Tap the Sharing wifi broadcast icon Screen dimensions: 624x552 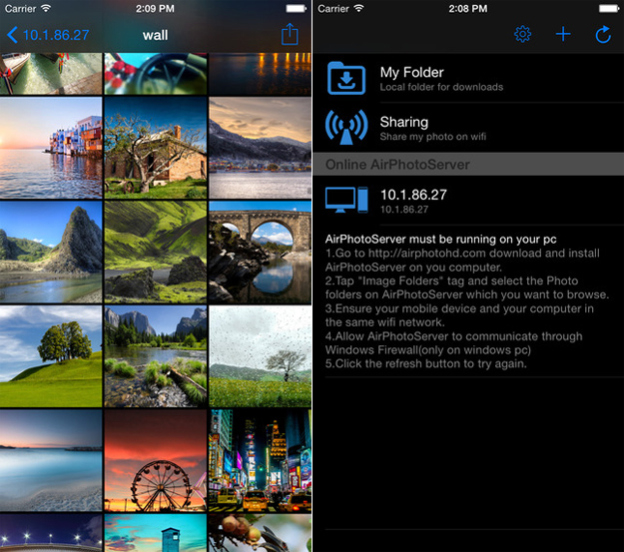(x=347, y=128)
